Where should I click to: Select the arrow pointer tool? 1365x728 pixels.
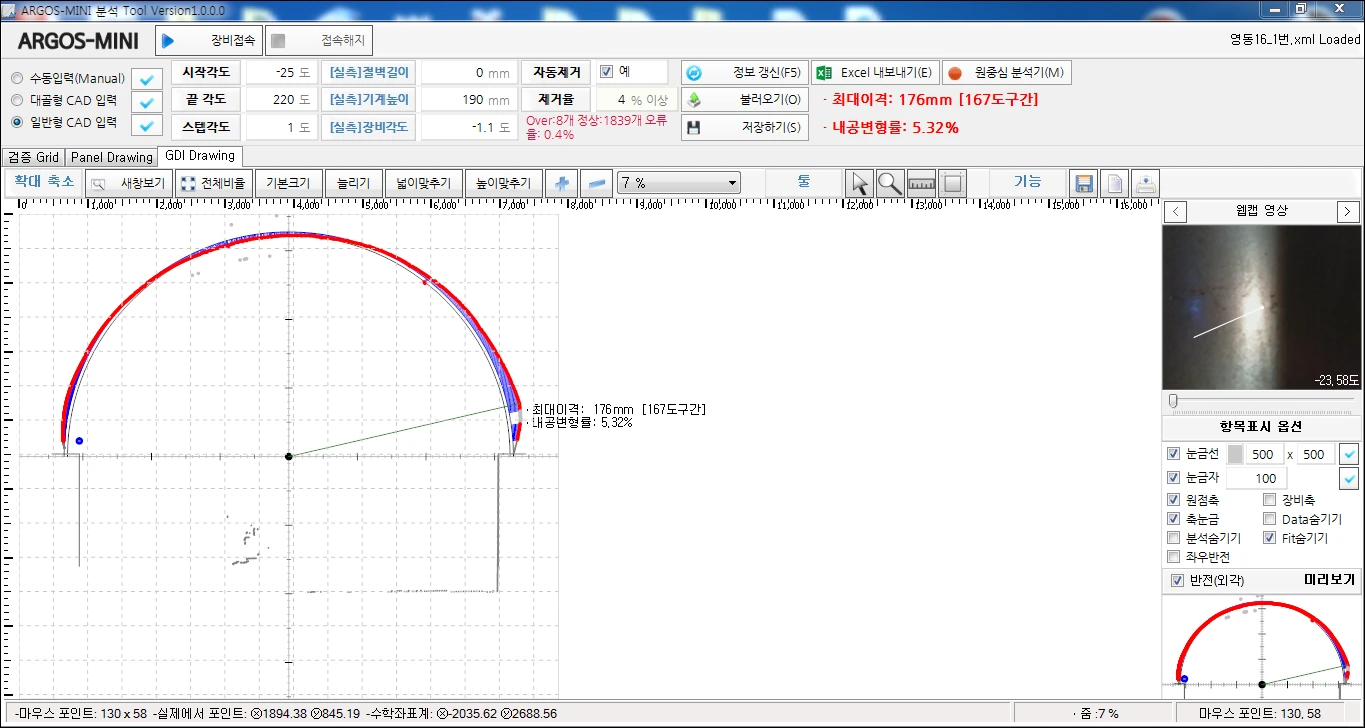coord(859,183)
